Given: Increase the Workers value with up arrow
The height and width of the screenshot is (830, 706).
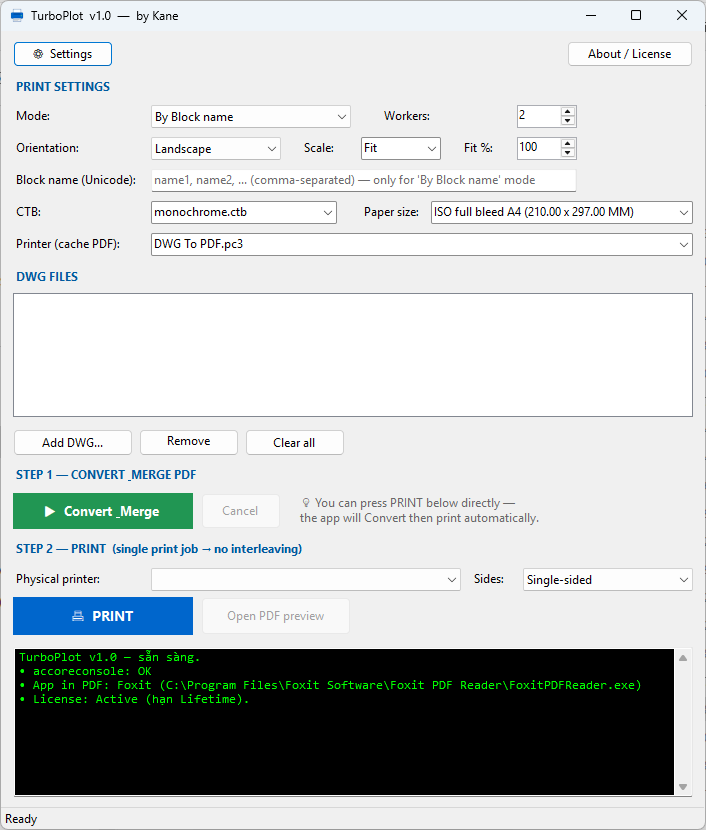Looking at the screenshot, I should (x=568, y=112).
